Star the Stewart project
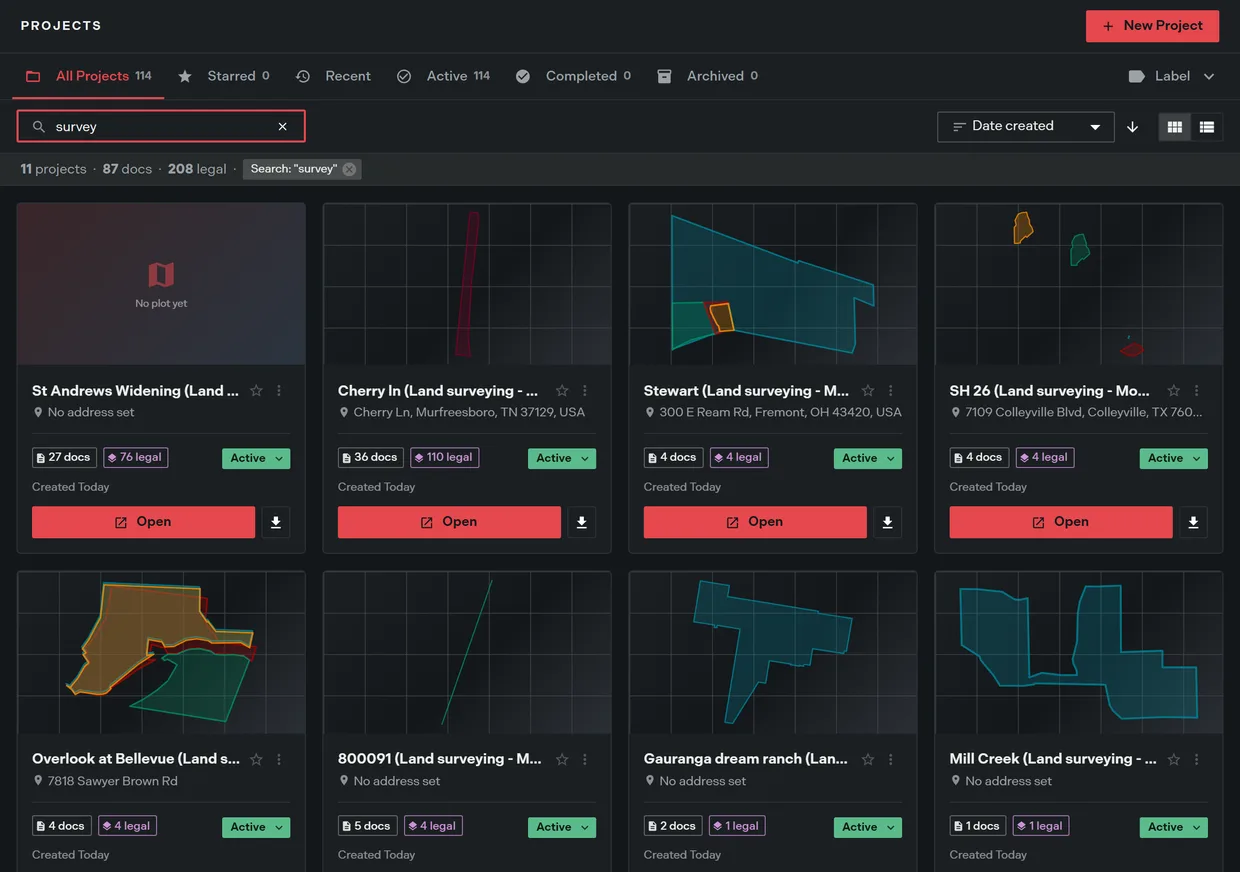This screenshot has height=872, width=1240. [x=868, y=391]
